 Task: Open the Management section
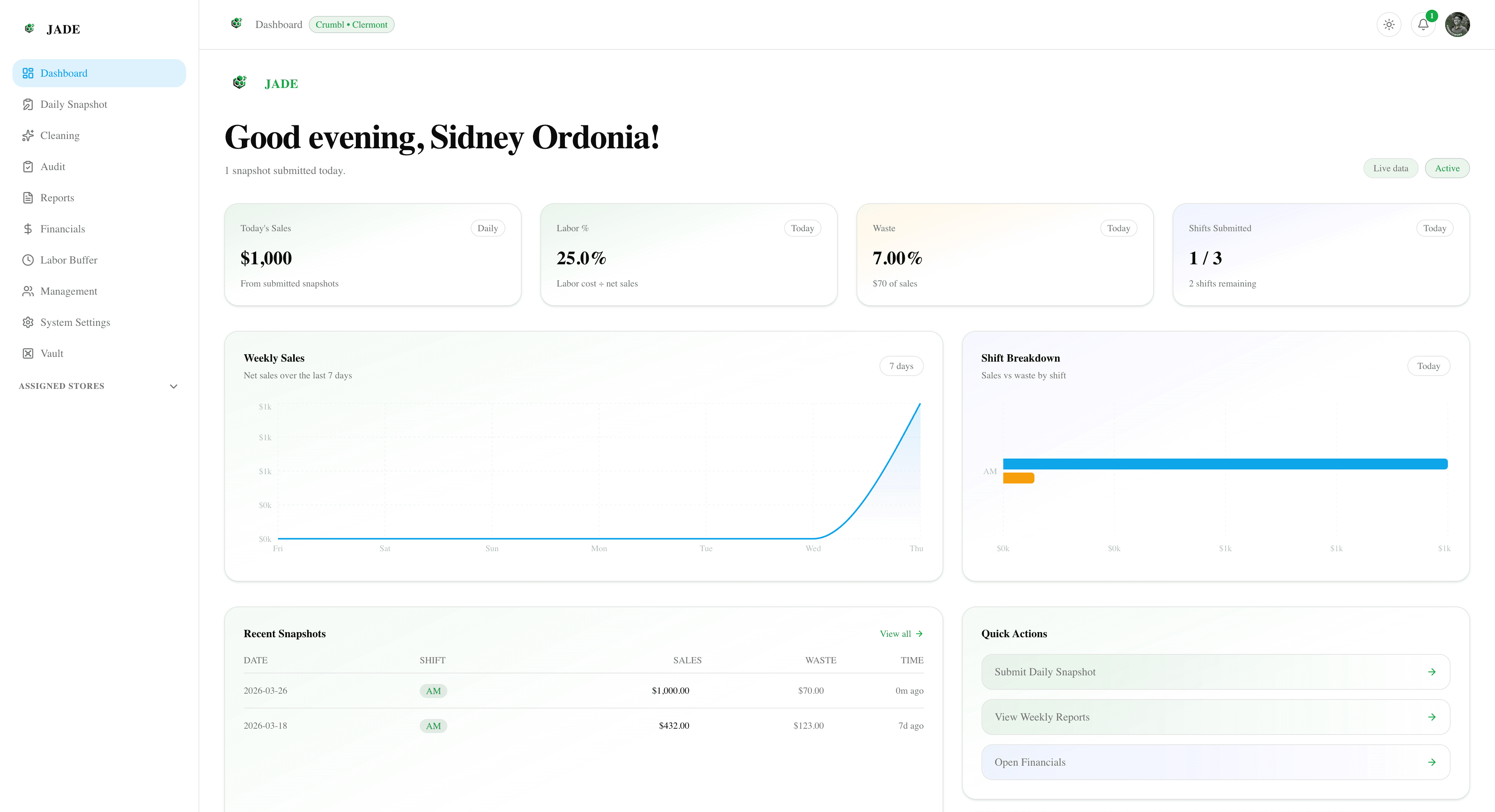pyautogui.click(x=69, y=291)
